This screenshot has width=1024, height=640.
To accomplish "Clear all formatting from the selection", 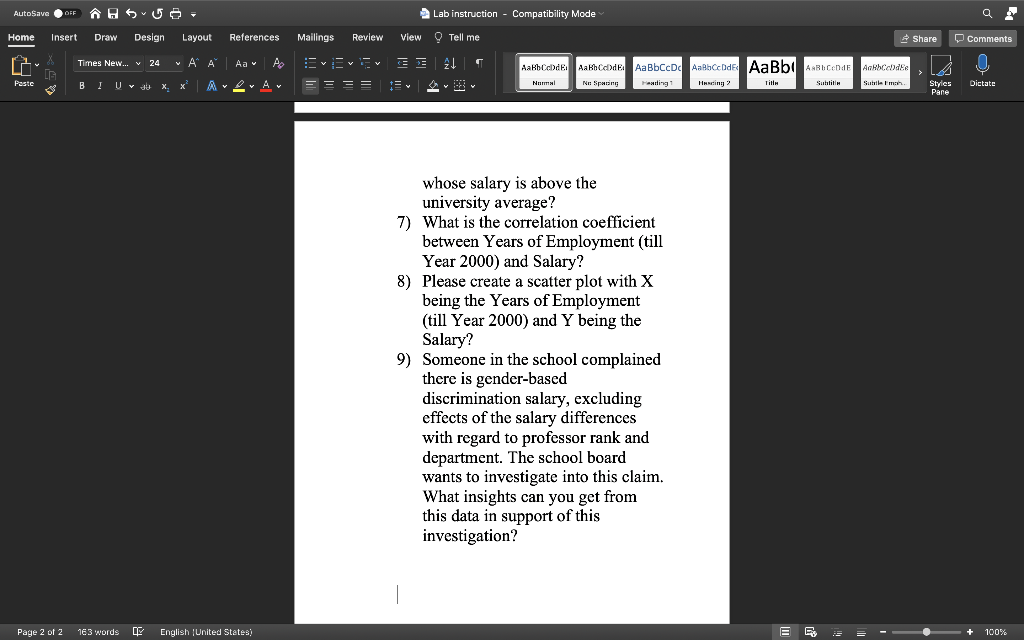I will tap(278, 63).
